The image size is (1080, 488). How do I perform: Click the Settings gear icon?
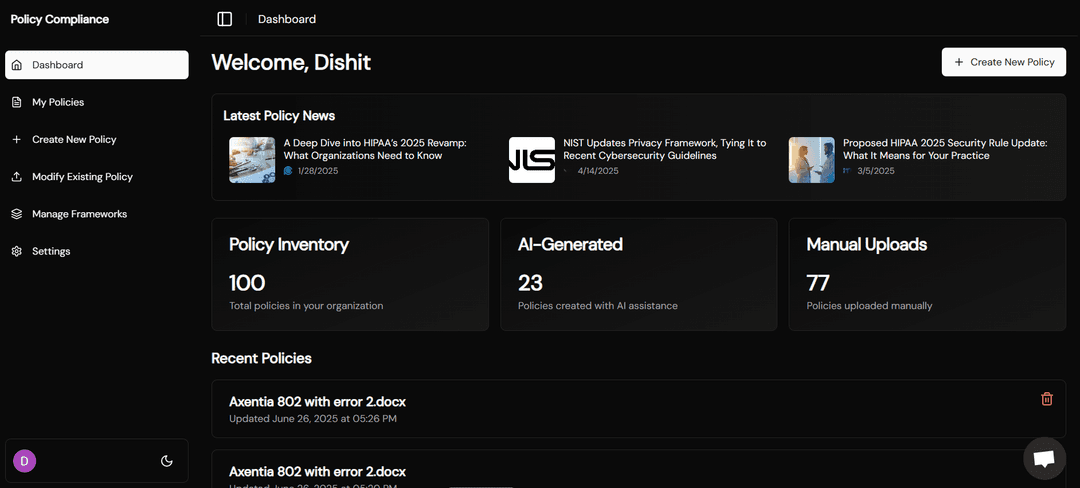[x=17, y=251]
